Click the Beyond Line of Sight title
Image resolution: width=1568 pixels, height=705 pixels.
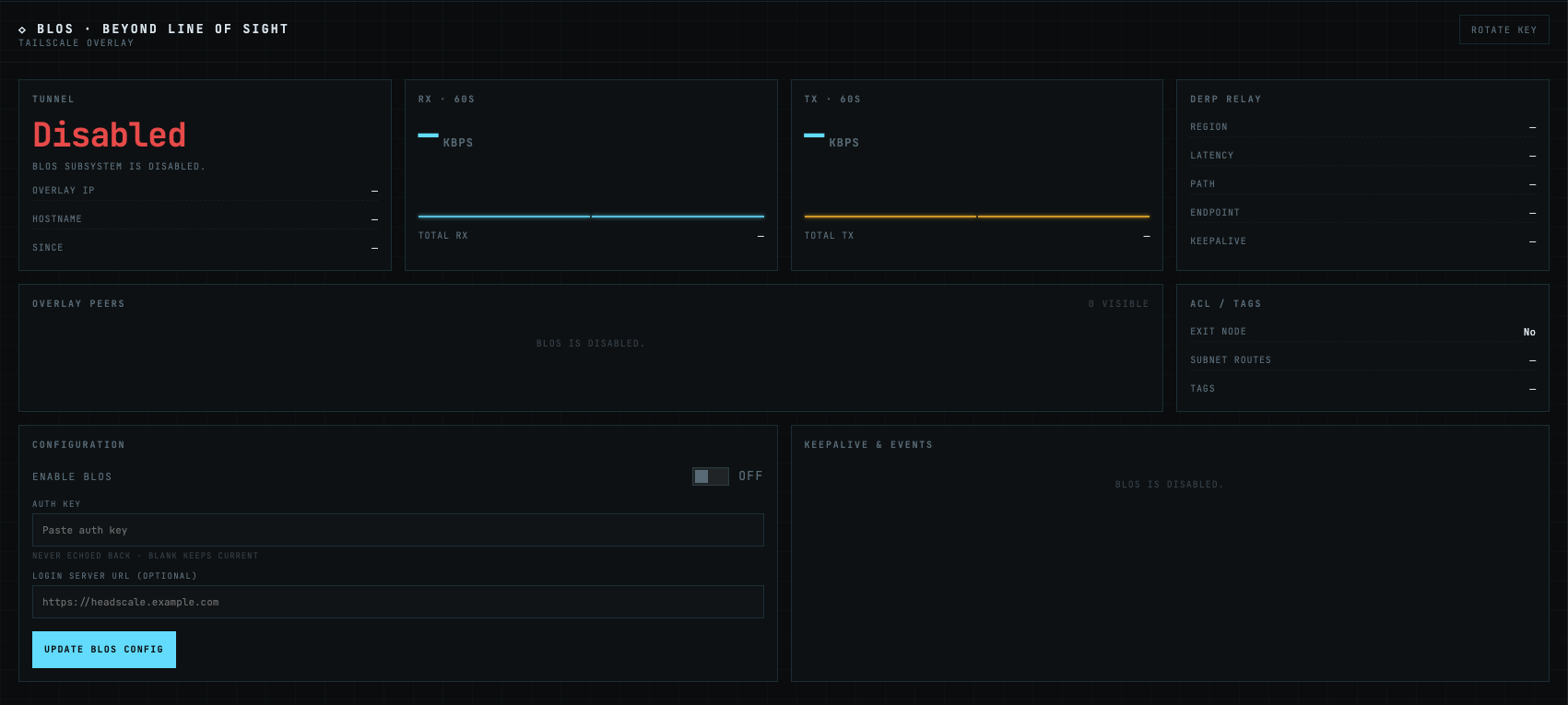195,29
